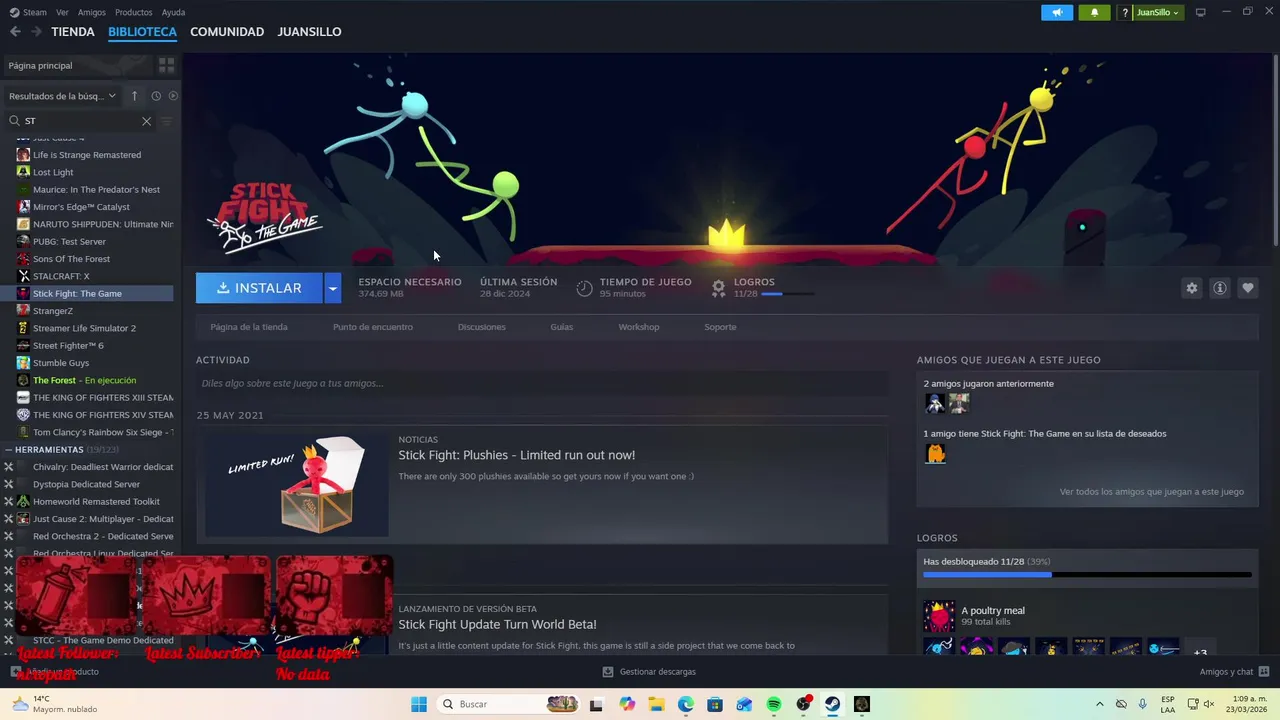Expand the Install options dropdown arrow
Image resolution: width=1280 pixels, height=720 pixels.
[x=333, y=288]
